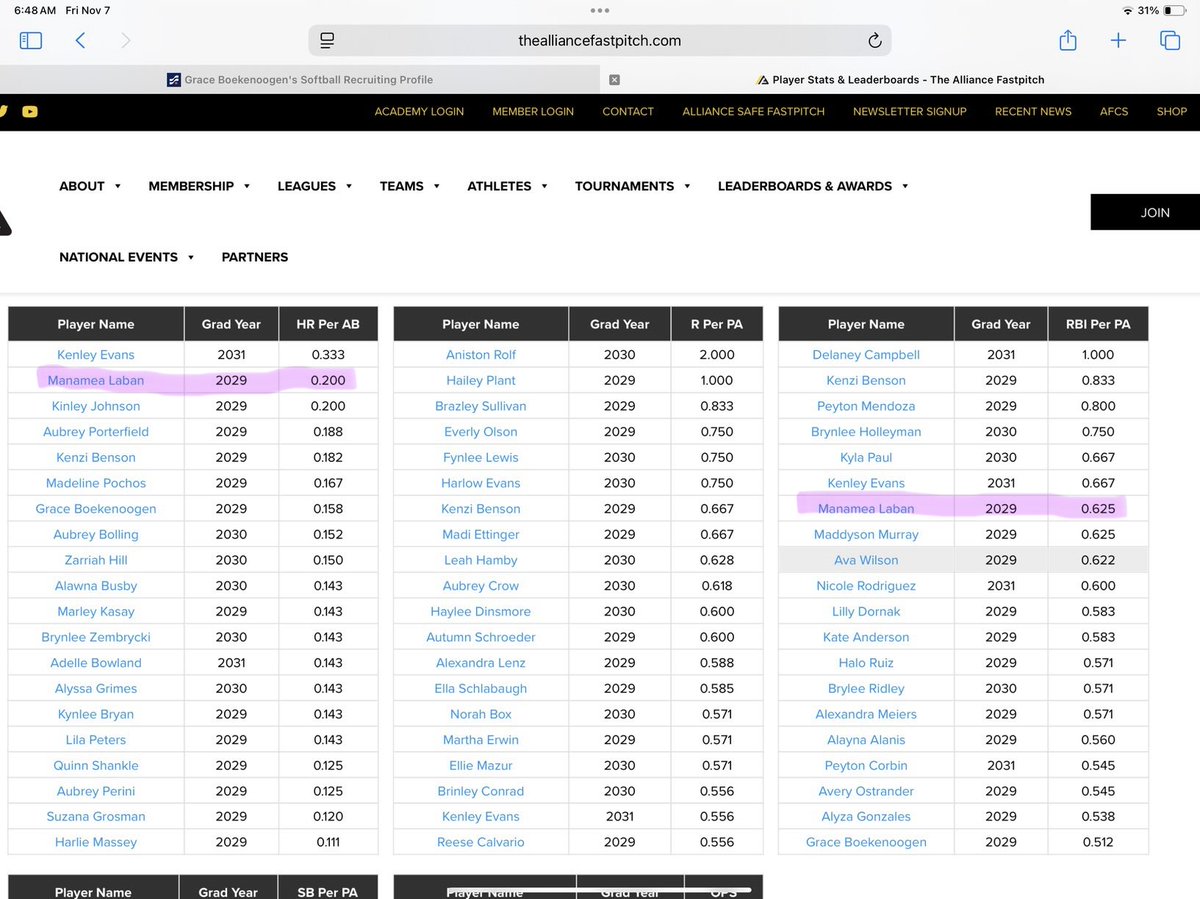Close the Player Stats tab
The width and height of the screenshot is (1200, 899).
pyautogui.click(x=614, y=80)
